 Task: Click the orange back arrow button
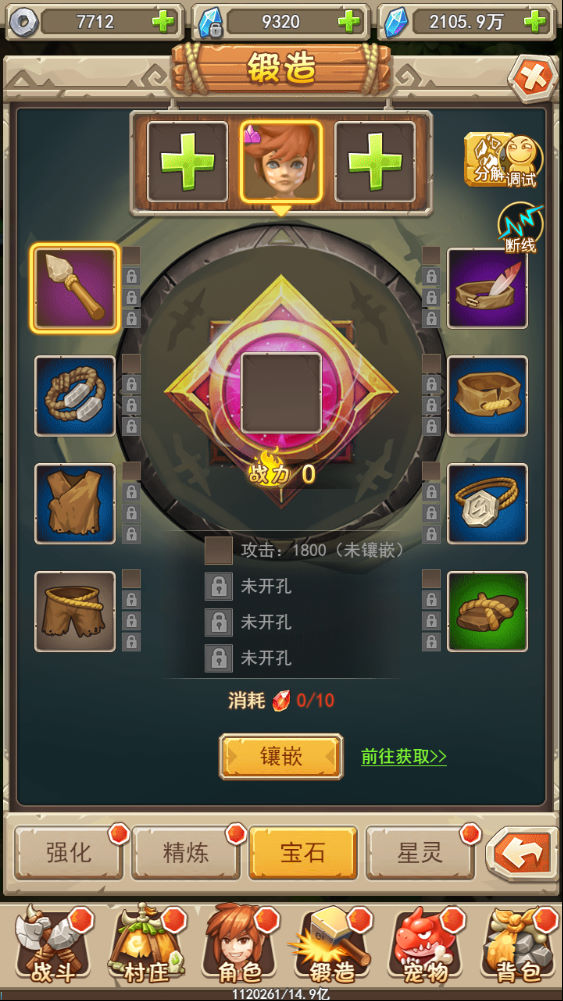point(522,854)
